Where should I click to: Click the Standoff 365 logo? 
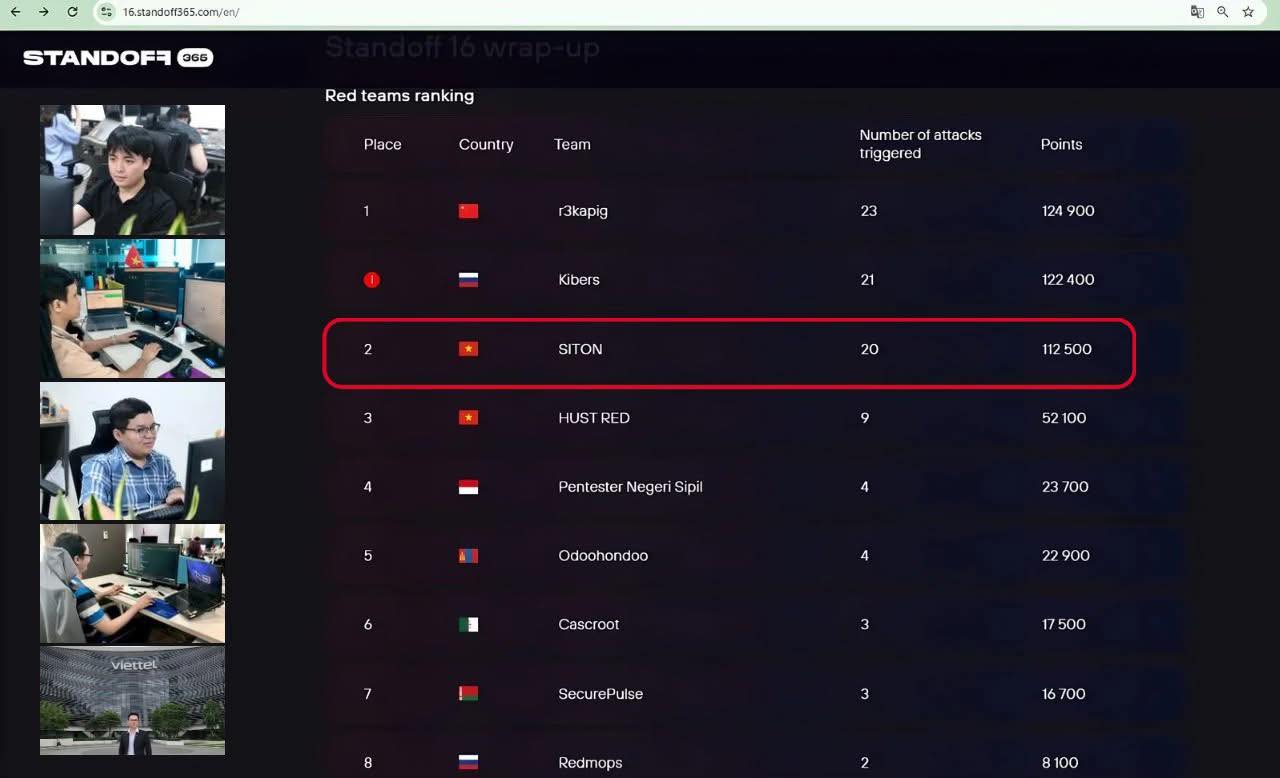coord(118,58)
